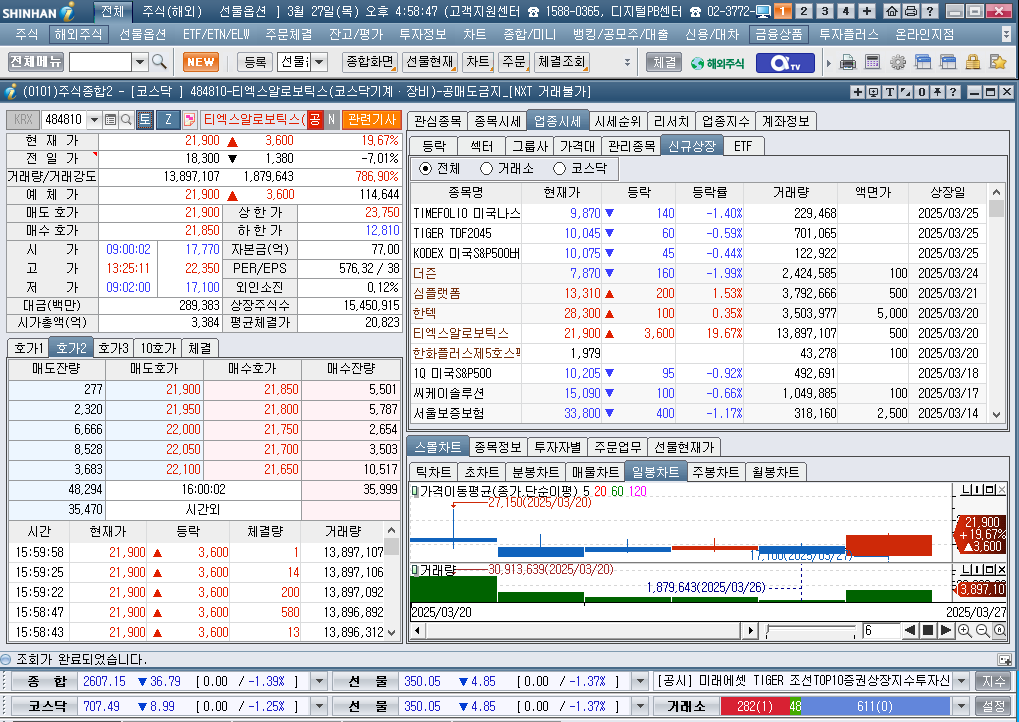
Task: Reset chart zoom with A magnifier
Action: pos(1000,630)
